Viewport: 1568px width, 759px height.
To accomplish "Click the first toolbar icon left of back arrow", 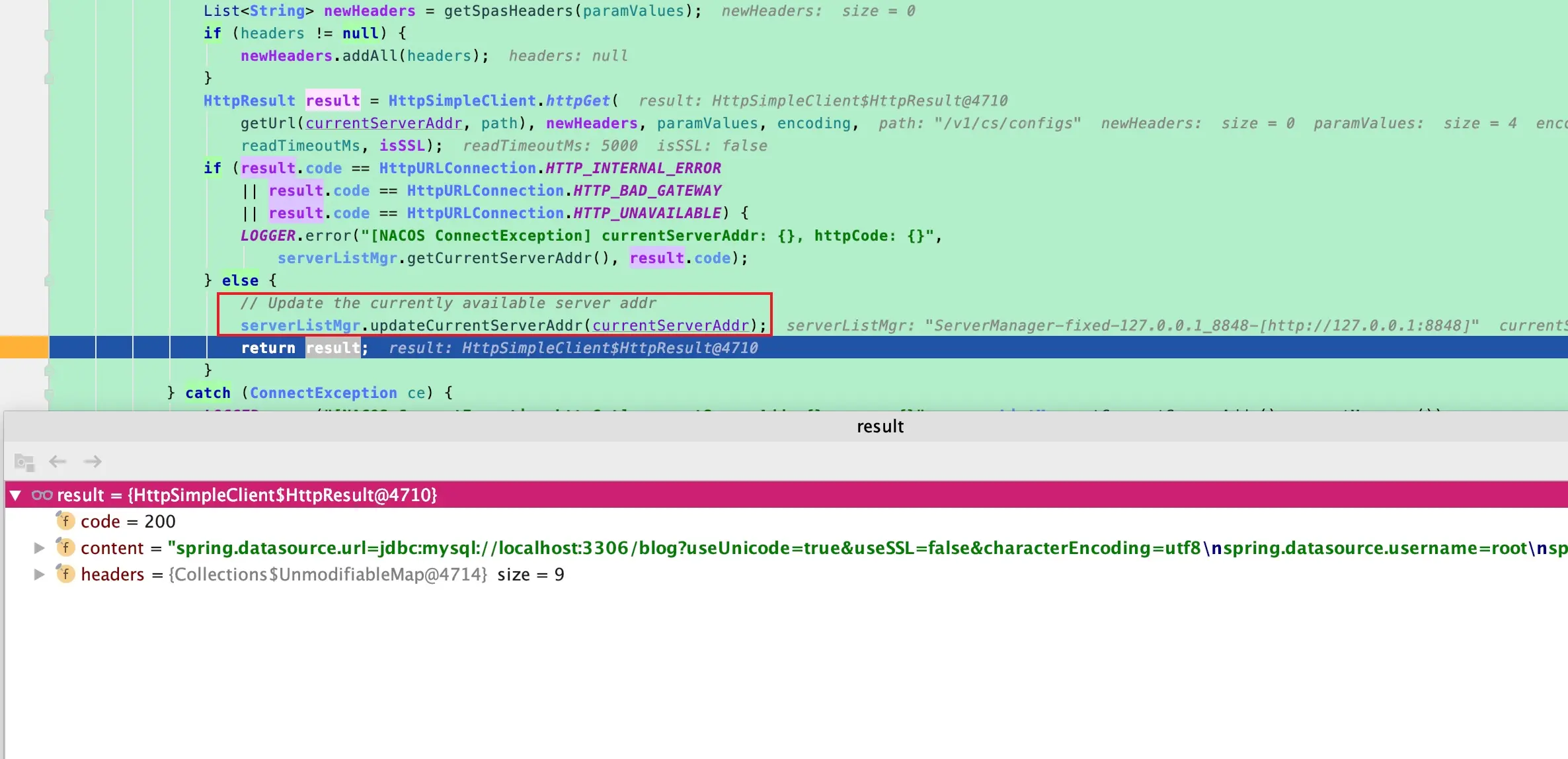I will coord(24,461).
